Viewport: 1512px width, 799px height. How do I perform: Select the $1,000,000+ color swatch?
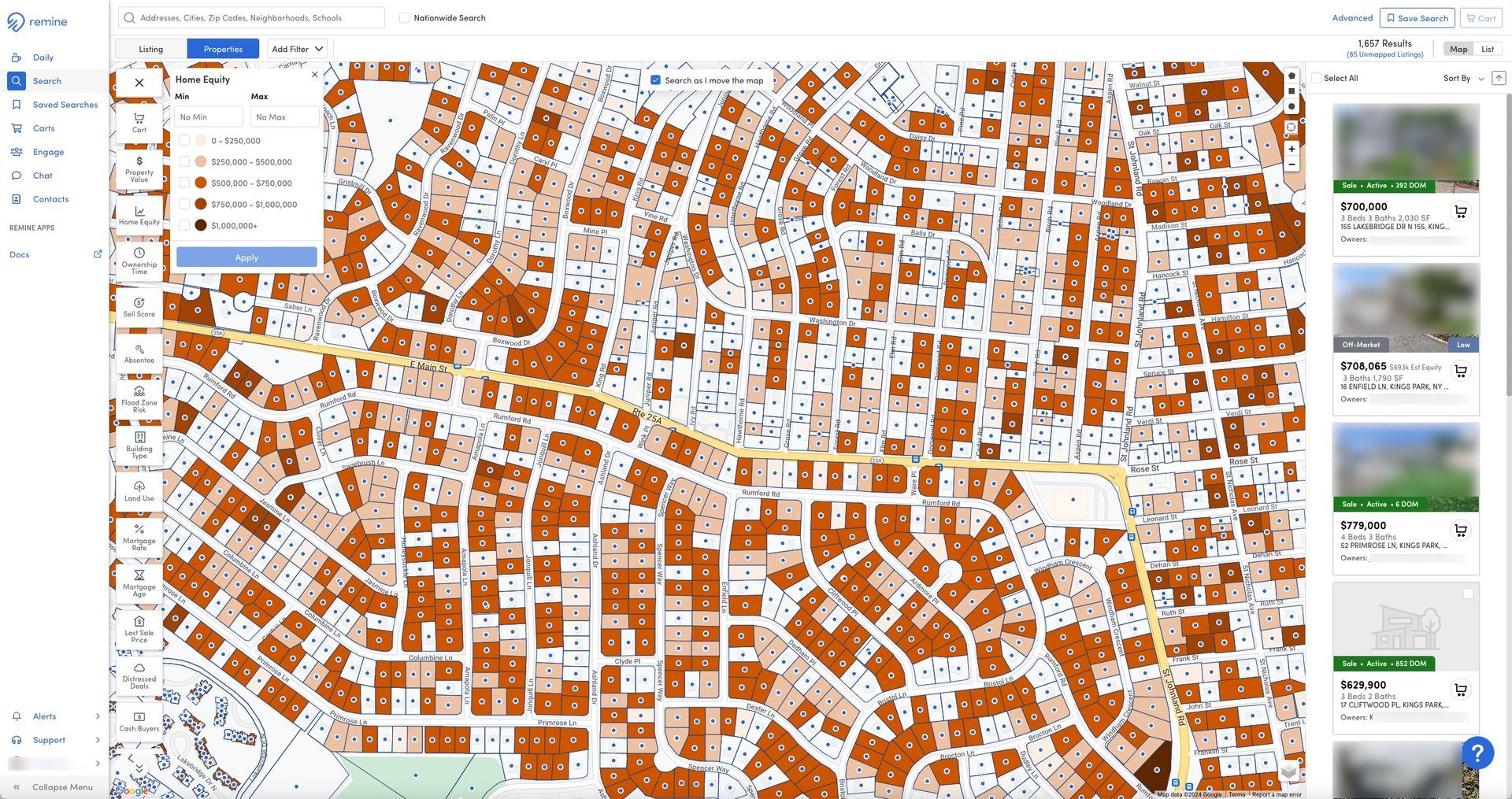(x=202, y=224)
